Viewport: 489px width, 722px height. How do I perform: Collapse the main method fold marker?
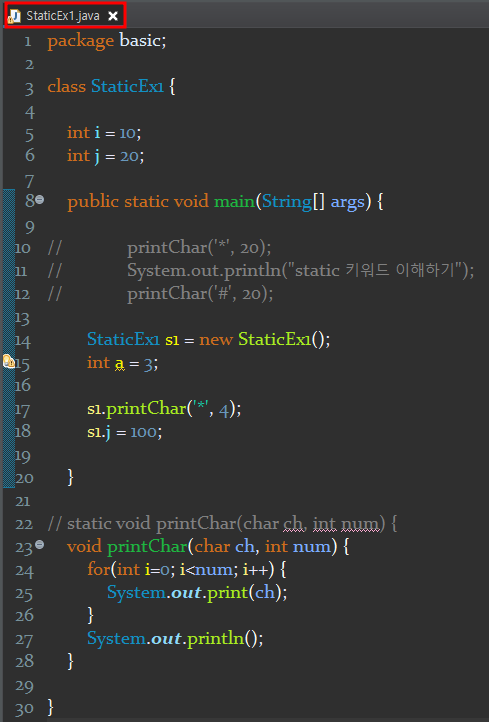coord(40,199)
